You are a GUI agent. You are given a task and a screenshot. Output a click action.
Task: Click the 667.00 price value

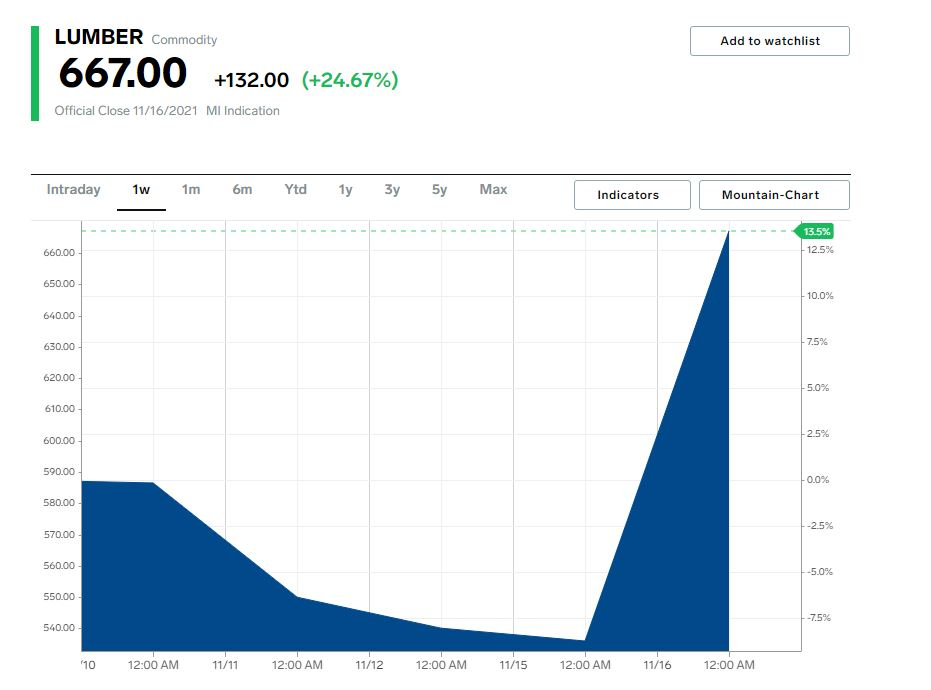click(122, 74)
